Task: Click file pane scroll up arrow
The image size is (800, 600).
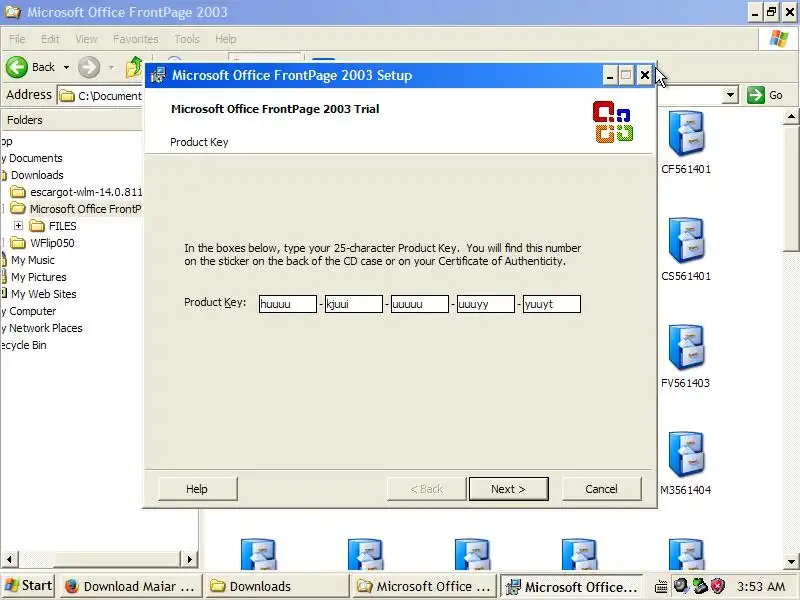Action: 791,117
